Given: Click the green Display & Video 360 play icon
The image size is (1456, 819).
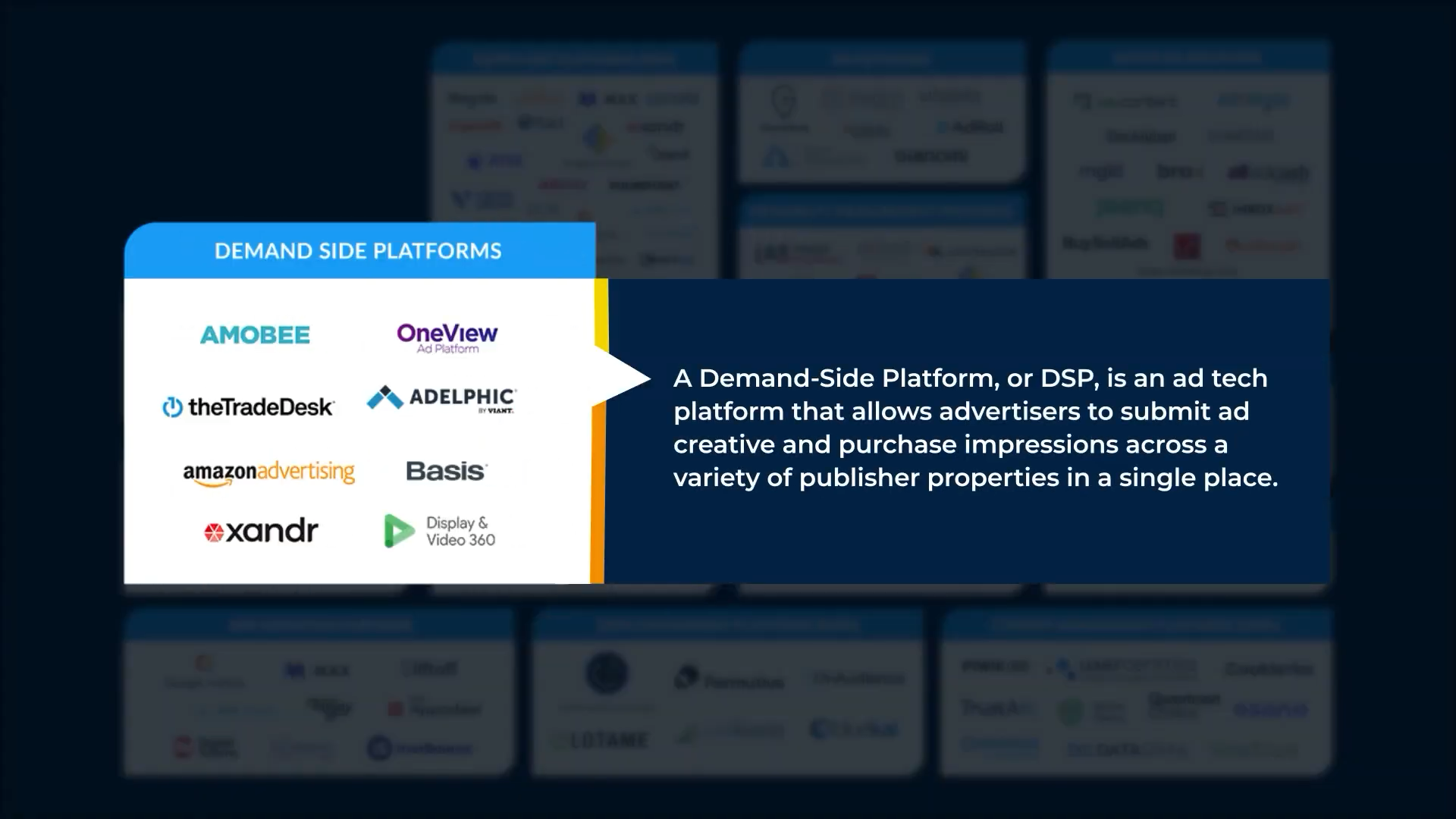Looking at the screenshot, I should click(x=398, y=531).
